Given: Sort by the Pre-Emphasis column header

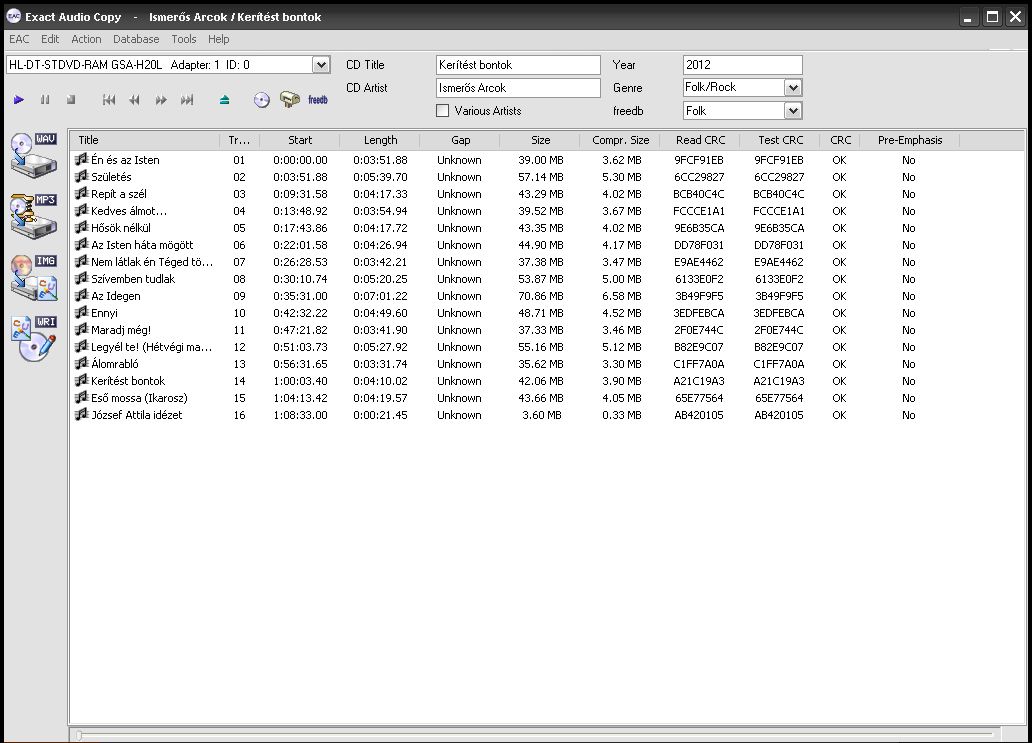Looking at the screenshot, I should pos(910,140).
